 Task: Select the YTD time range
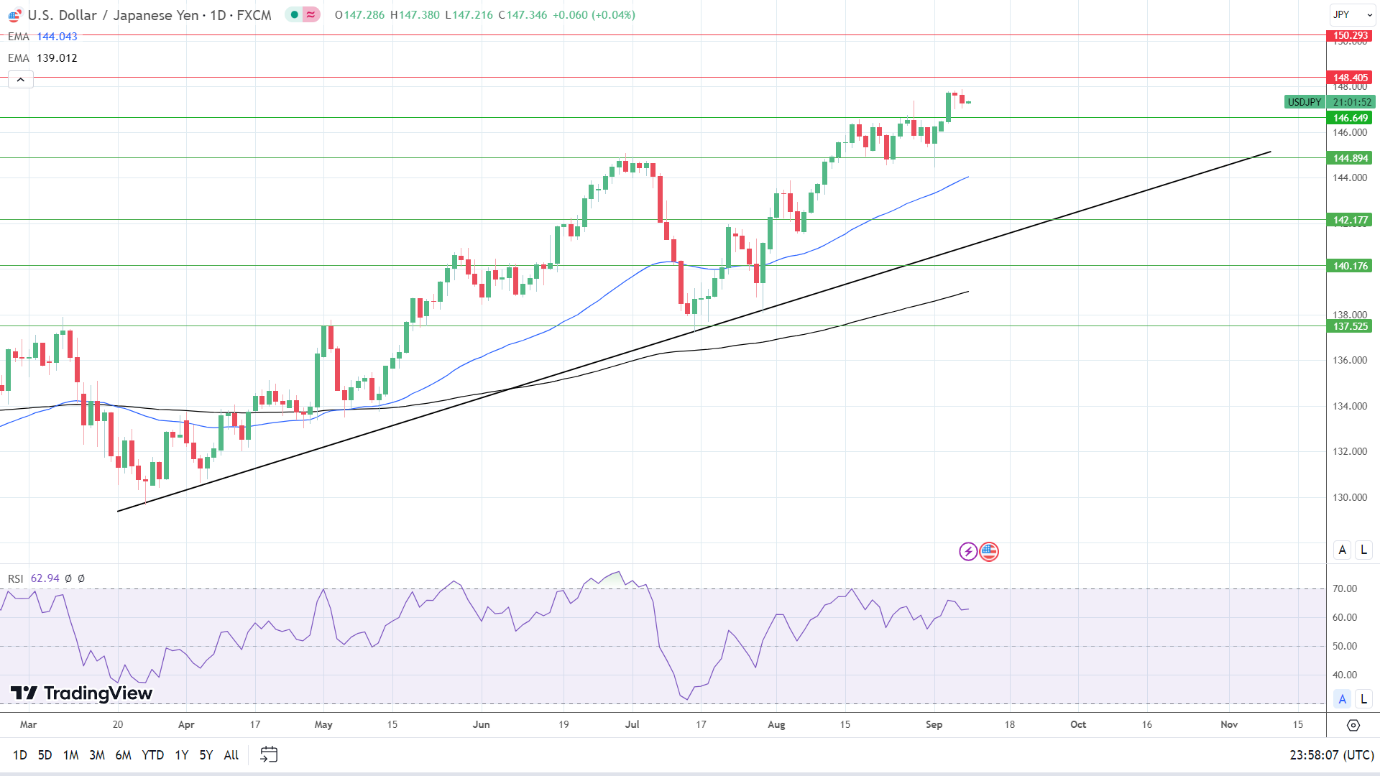pyautogui.click(x=153, y=755)
